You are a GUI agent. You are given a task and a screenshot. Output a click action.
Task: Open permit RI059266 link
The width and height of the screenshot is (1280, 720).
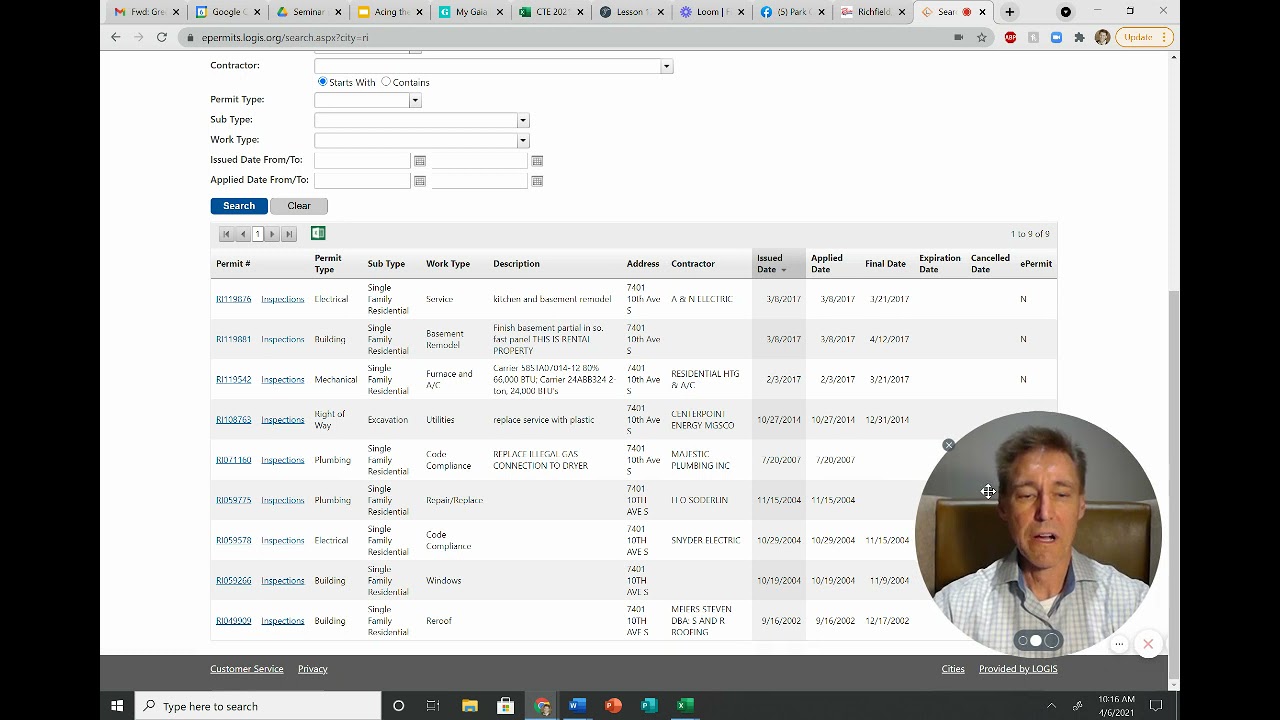(234, 581)
